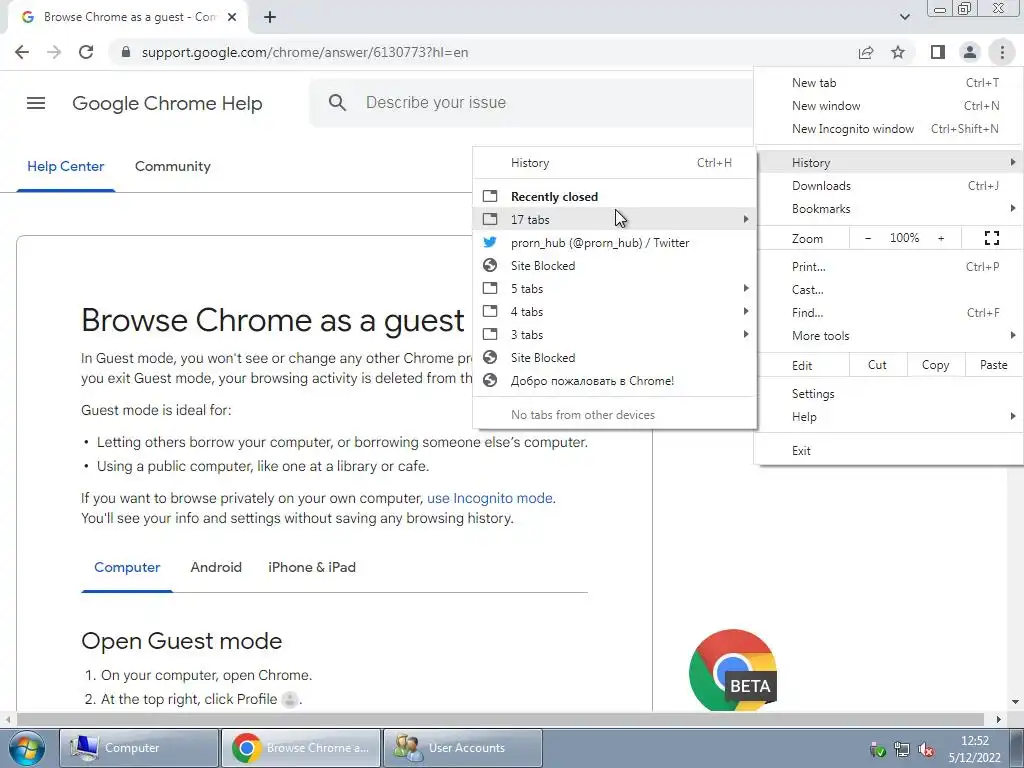The image size is (1024, 768).
Task: Open the Twitter entry in recently closed
Action: (615, 243)
